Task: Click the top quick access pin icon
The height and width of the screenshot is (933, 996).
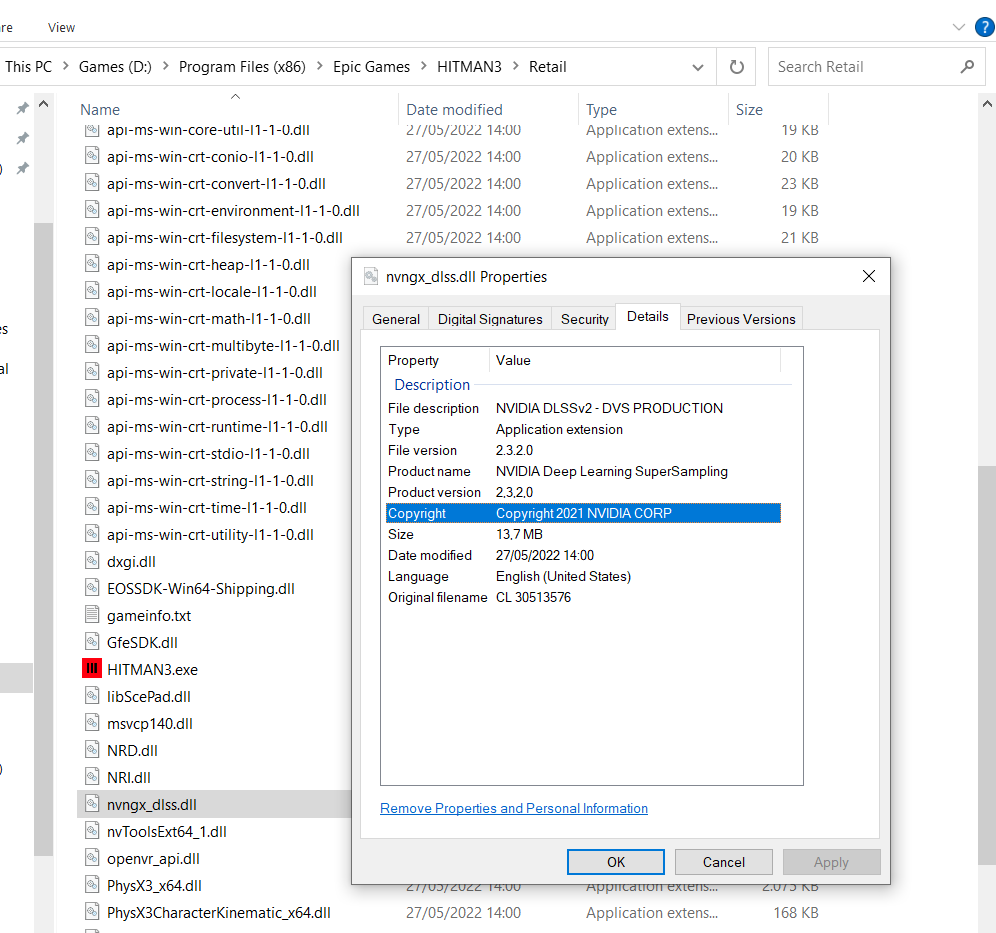Action: point(23,108)
